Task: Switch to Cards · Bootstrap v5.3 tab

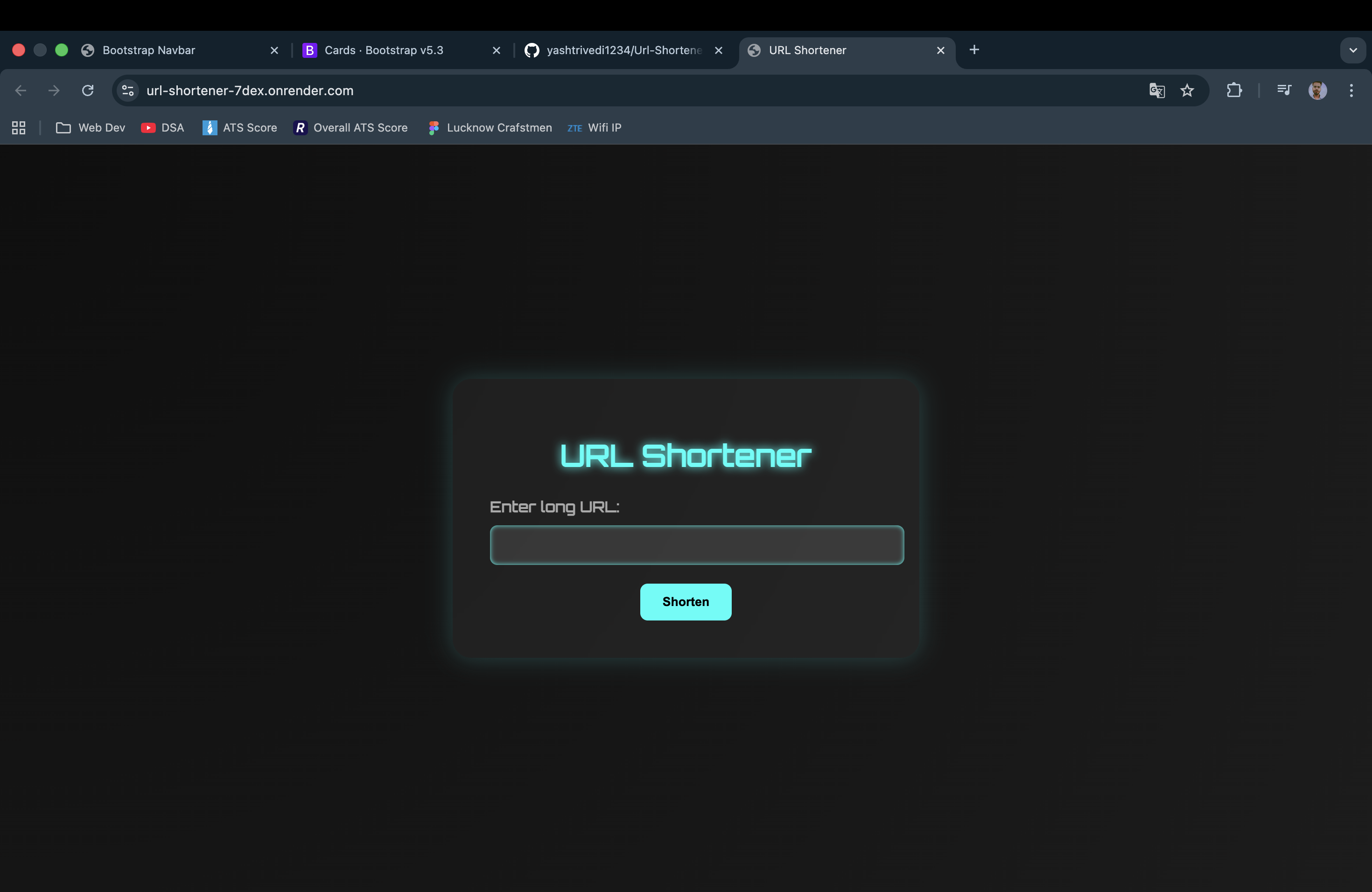Action: (x=383, y=50)
